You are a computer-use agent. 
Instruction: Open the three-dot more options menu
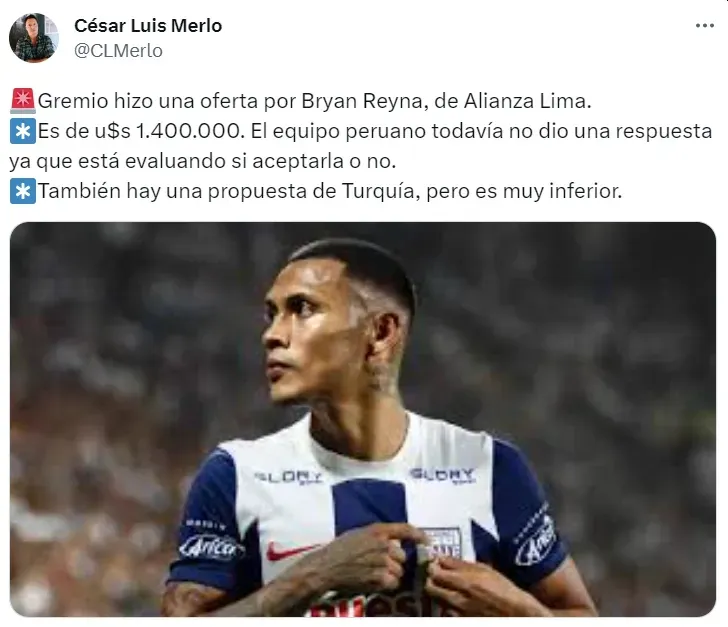(704, 26)
